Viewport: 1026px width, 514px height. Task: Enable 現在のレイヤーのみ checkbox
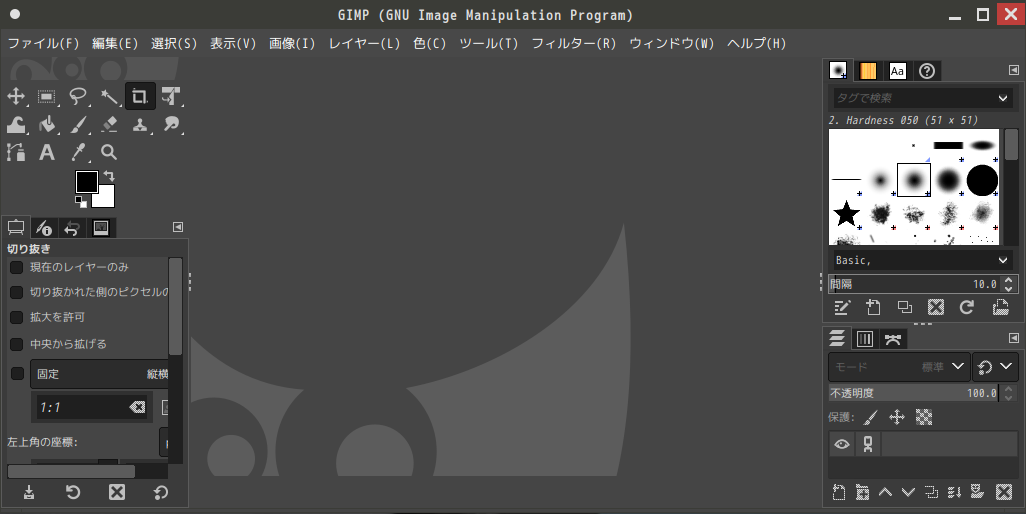(16, 267)
